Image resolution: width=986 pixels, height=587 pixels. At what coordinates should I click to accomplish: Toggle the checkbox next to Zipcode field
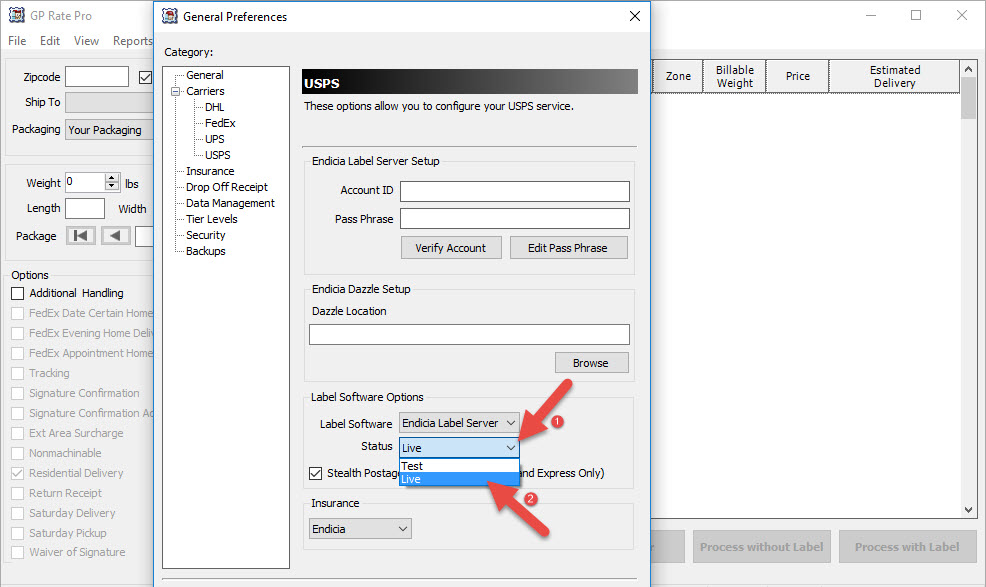[145, 77]
